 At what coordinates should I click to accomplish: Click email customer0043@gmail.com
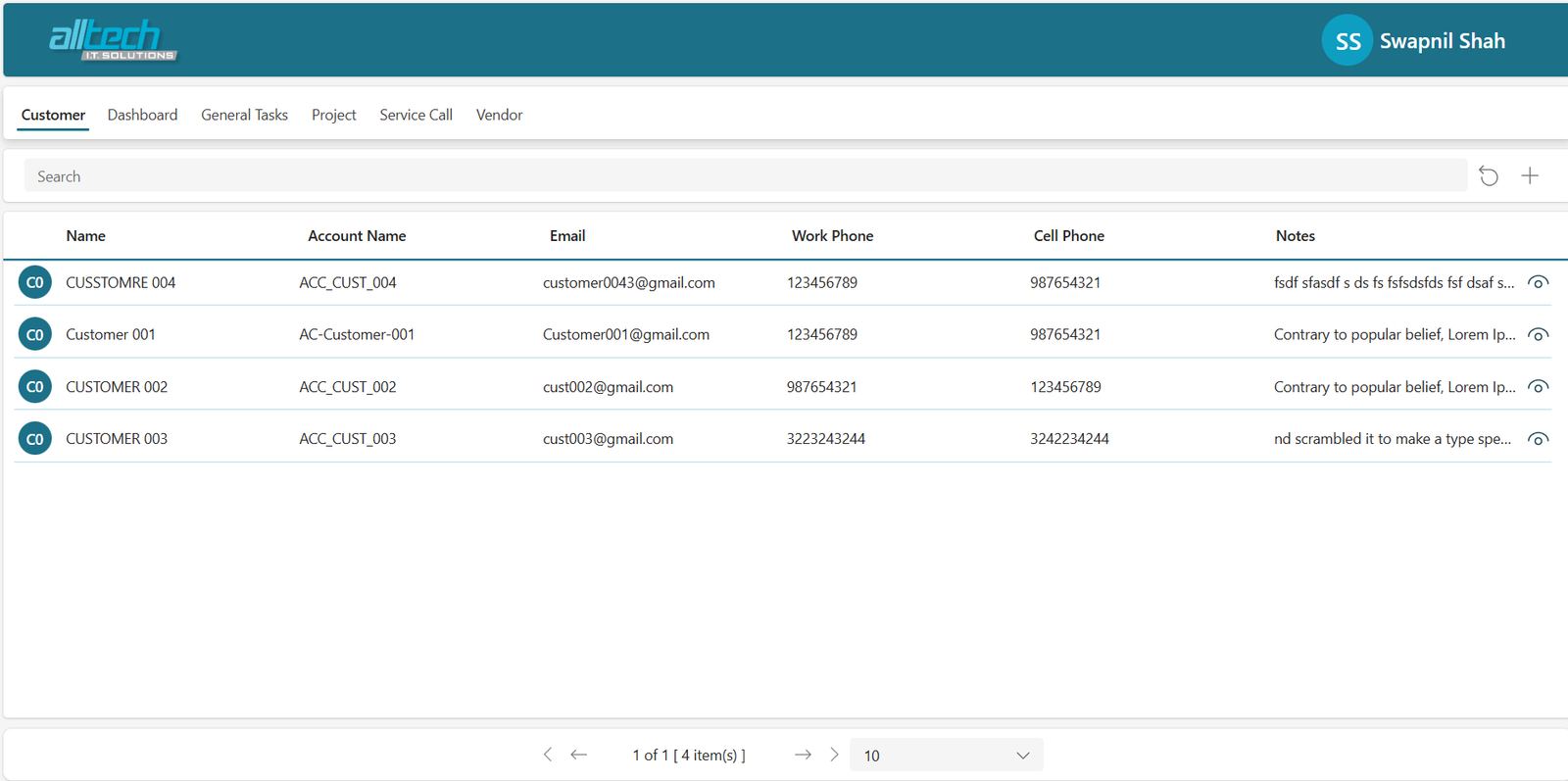pos(629,282)
